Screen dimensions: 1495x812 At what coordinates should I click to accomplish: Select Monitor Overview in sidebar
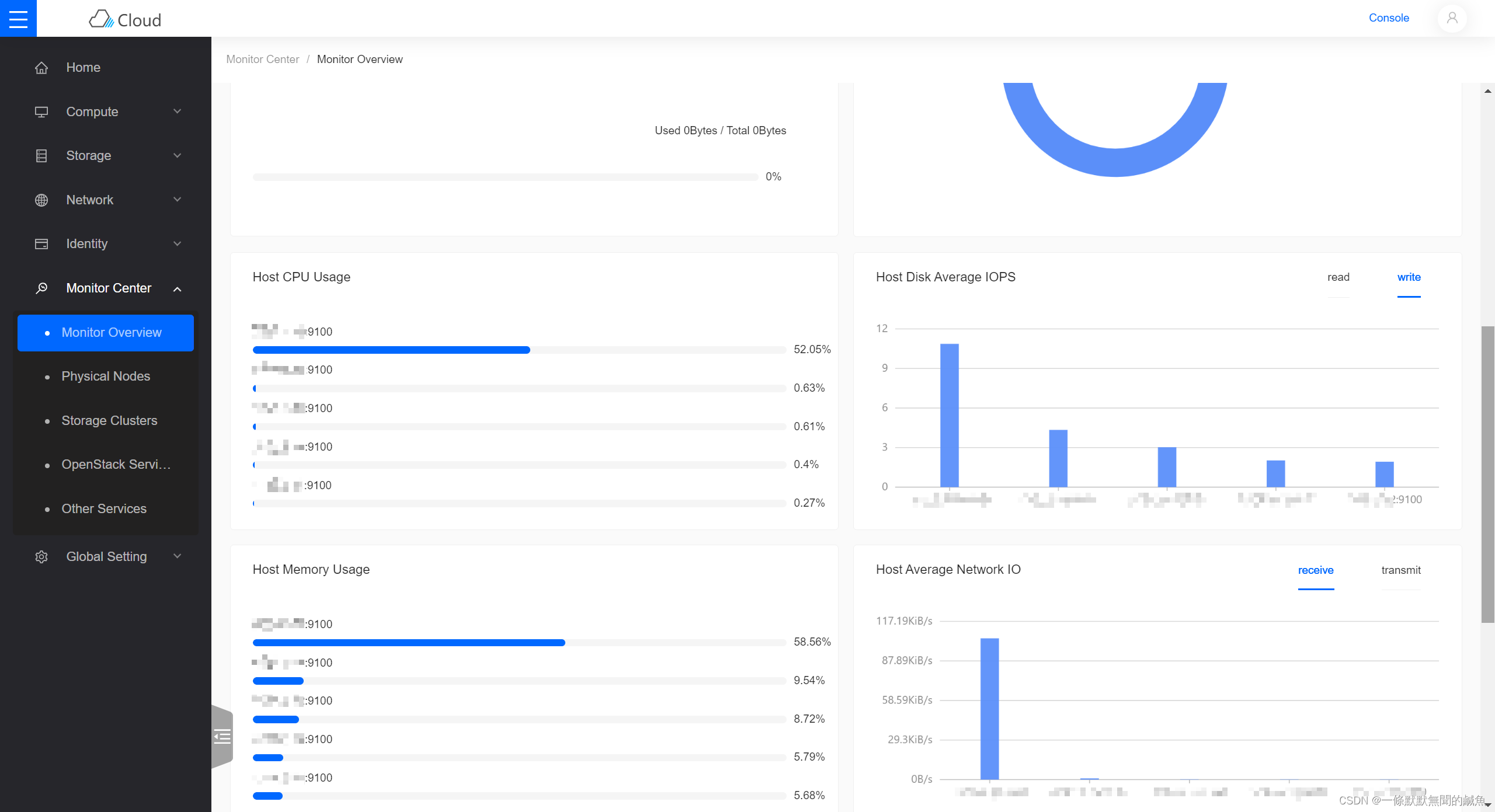pos(106,333)
